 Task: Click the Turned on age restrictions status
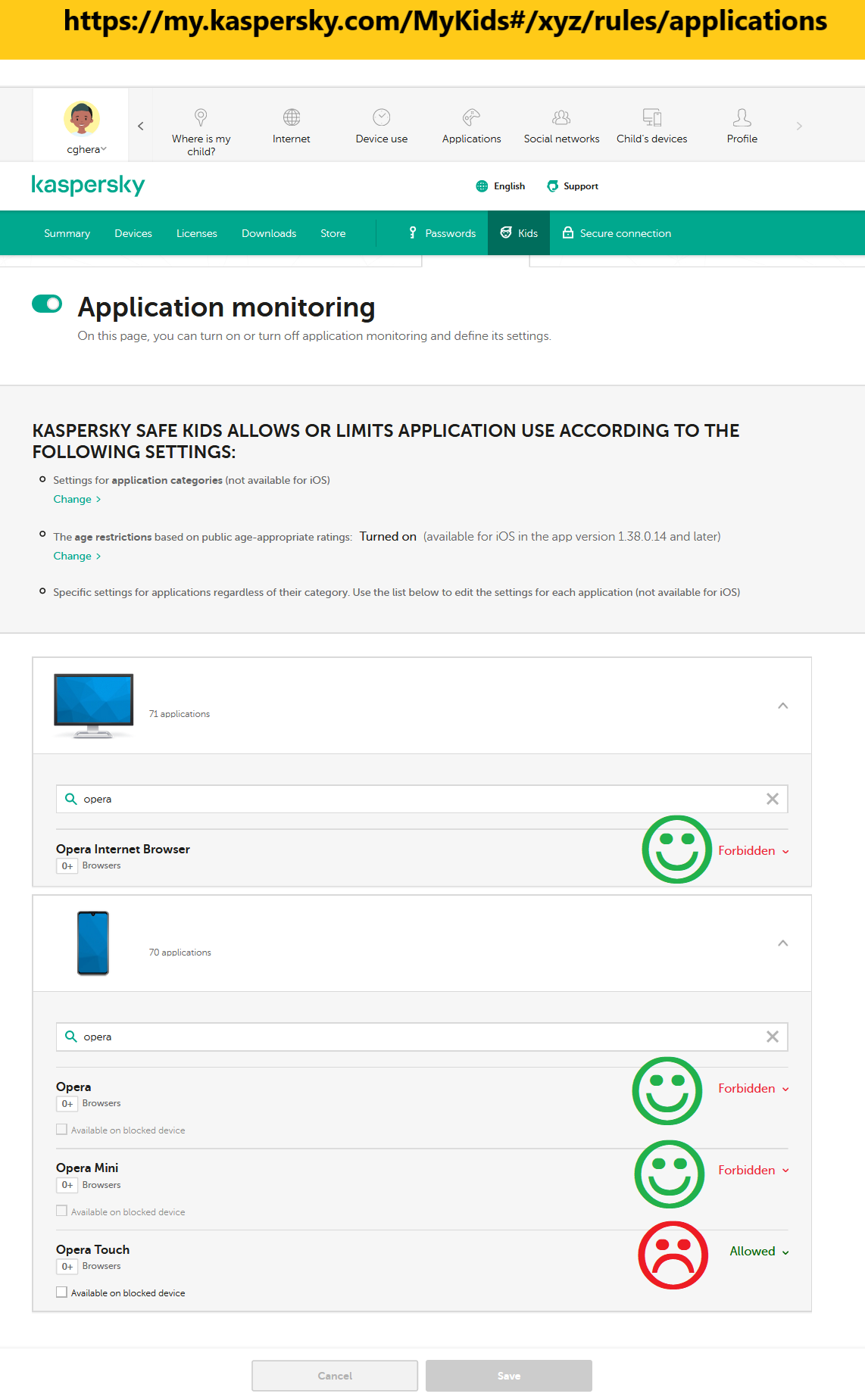click(x=388, y=536)
